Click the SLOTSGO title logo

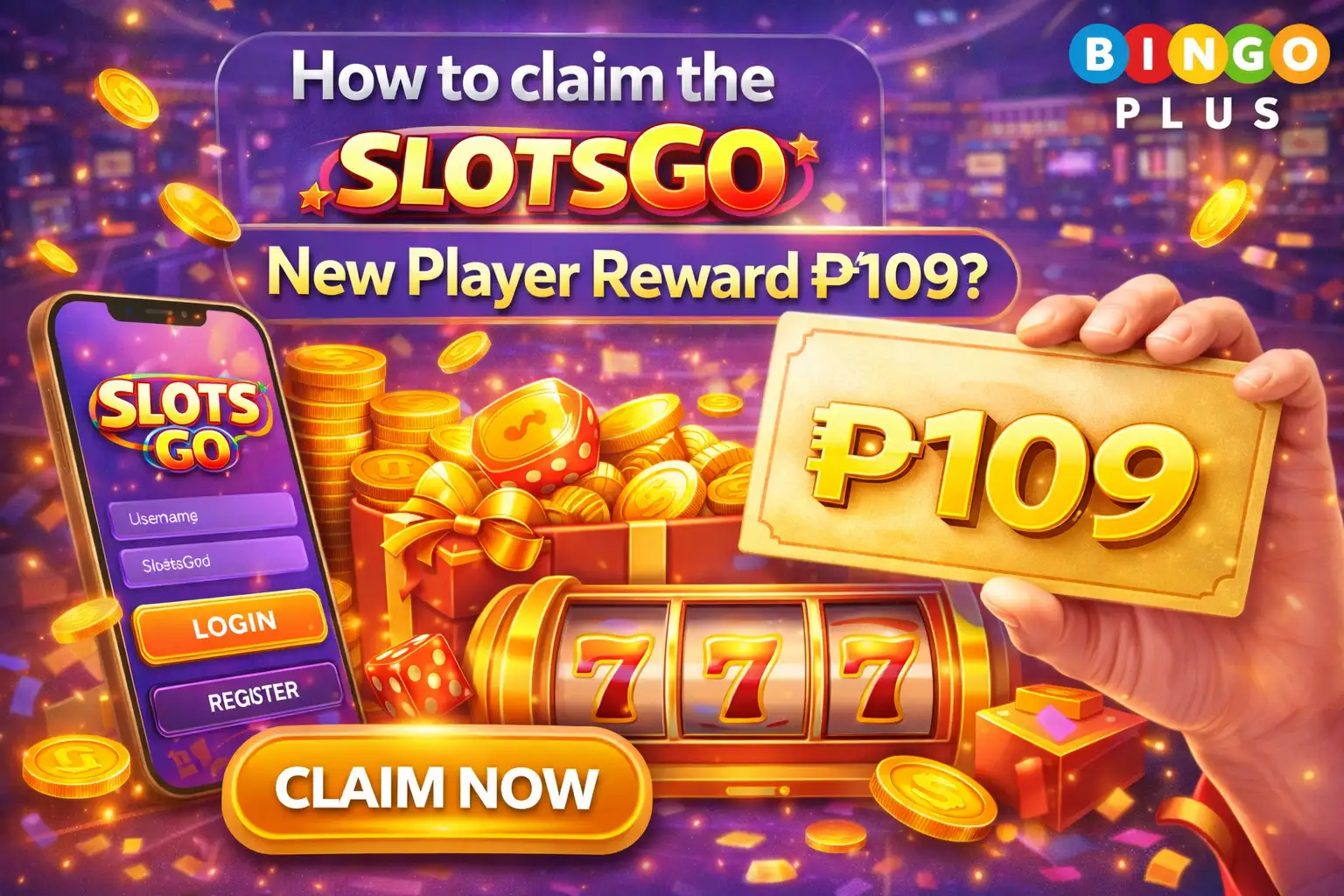pos(560,173)
